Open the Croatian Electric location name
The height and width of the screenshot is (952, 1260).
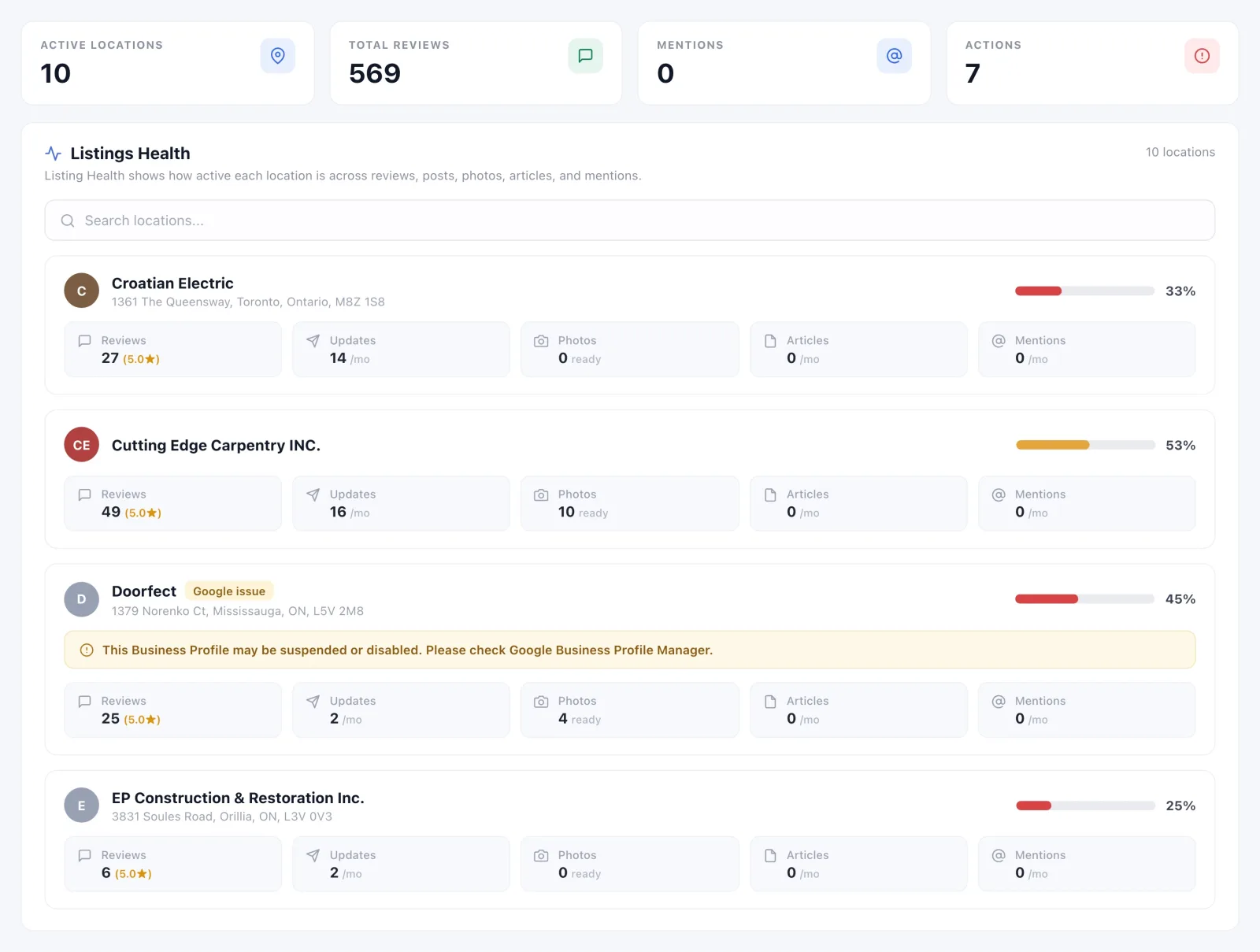[172, 283]
